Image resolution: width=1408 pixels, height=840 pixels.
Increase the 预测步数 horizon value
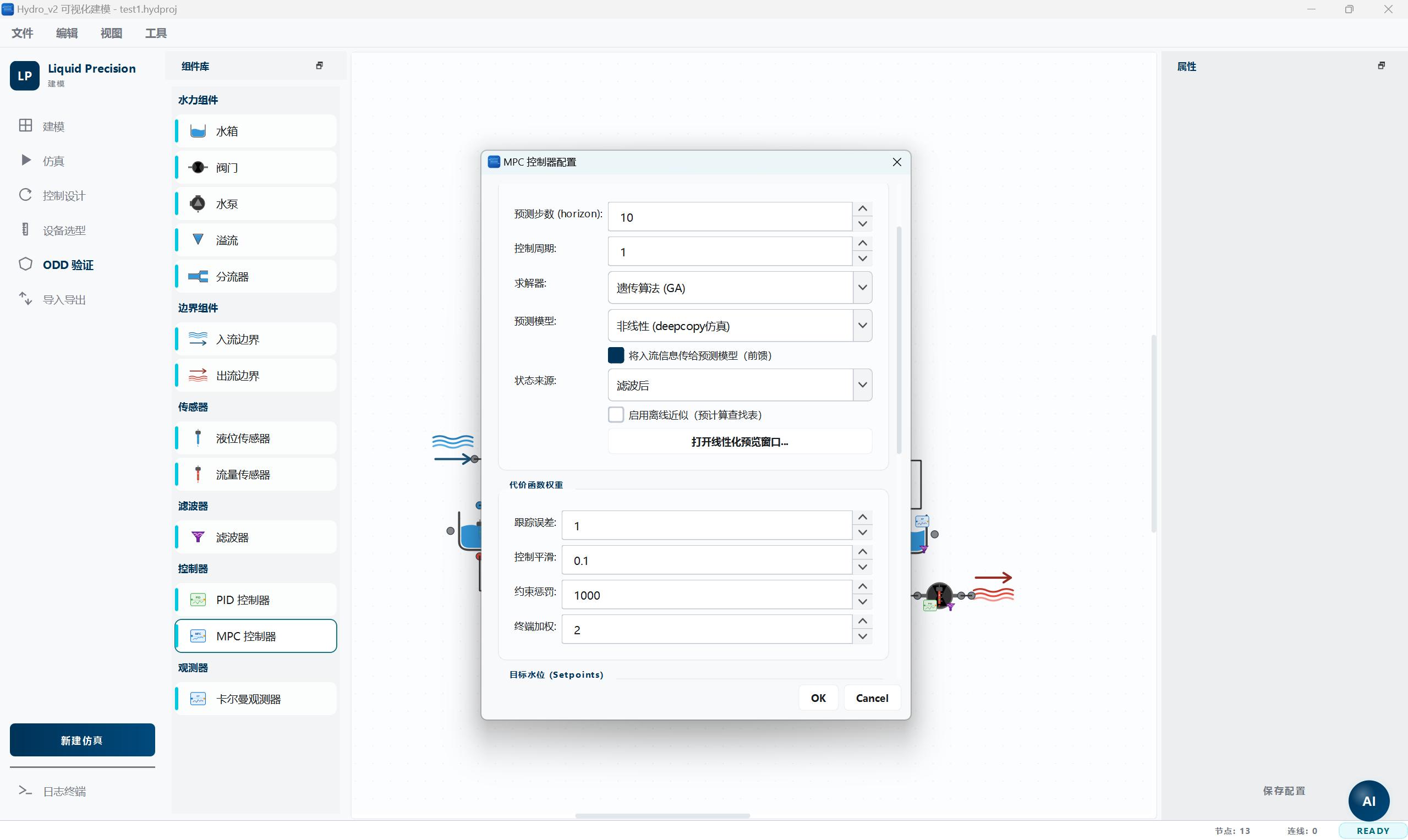862,209
